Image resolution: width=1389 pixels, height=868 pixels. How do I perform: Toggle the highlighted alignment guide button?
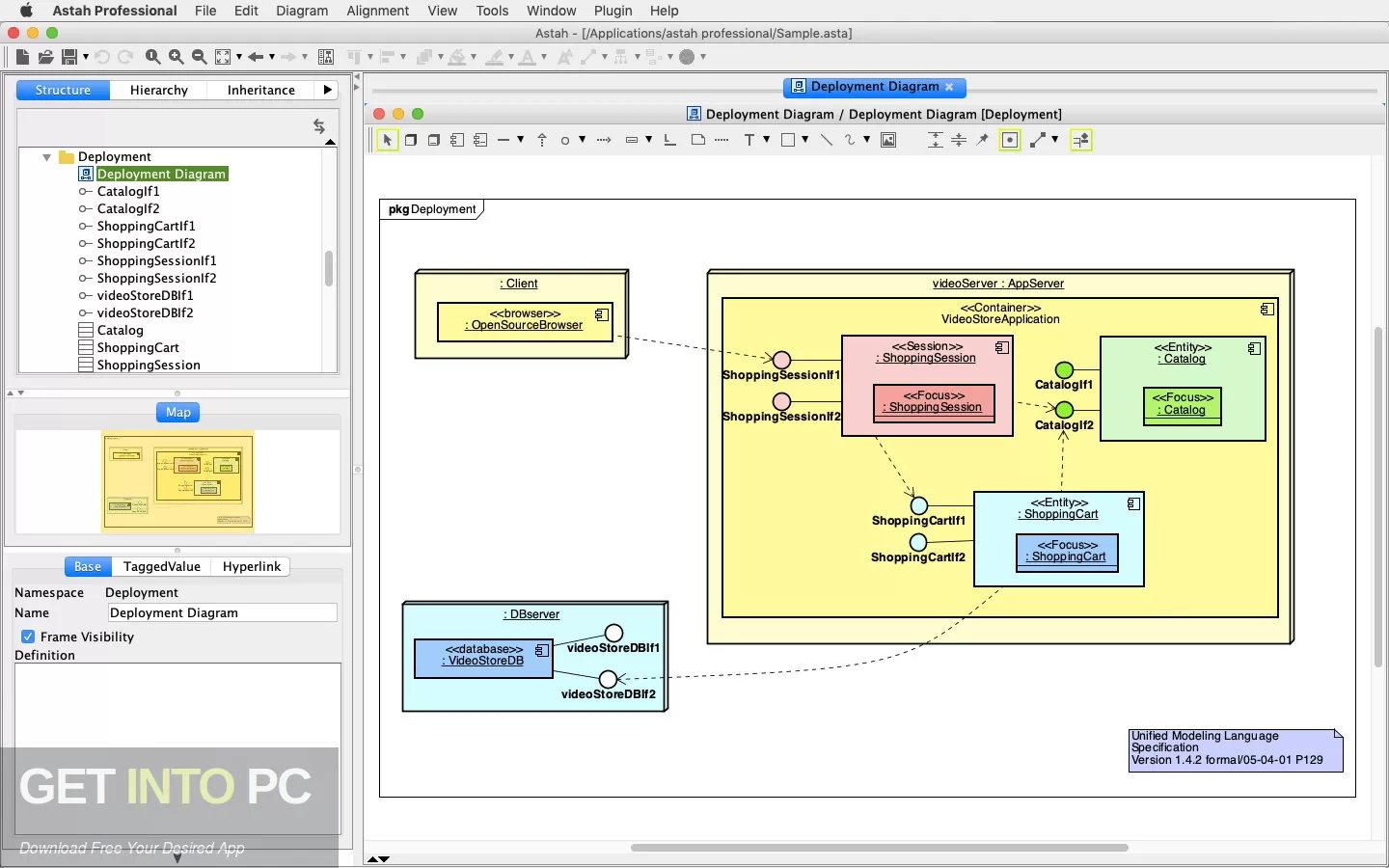tap(1081, 140)
